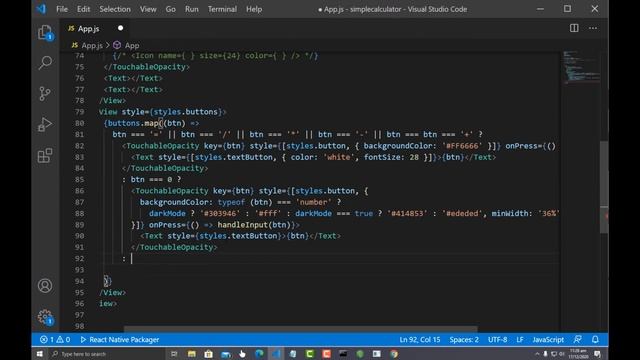Open the Manage gear icon

pyautogui.click(x=45, y=317)
